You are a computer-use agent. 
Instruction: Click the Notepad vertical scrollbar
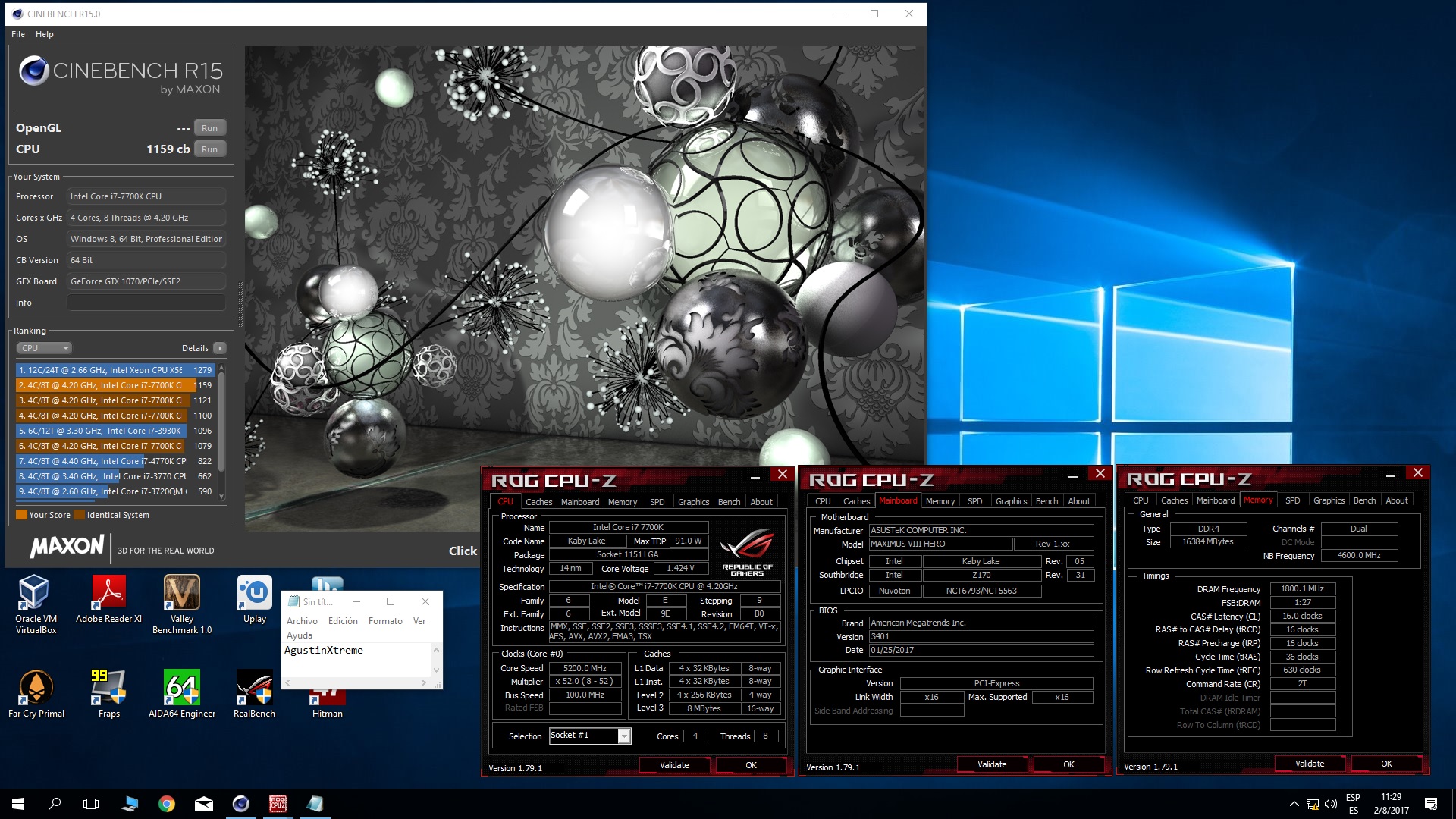(x=436, y=660)
